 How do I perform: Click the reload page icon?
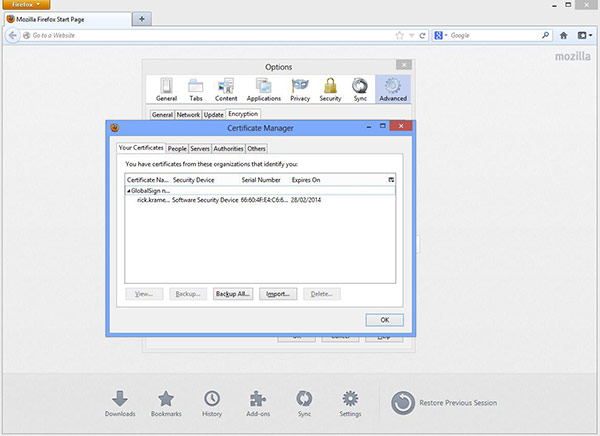(422, 36)
